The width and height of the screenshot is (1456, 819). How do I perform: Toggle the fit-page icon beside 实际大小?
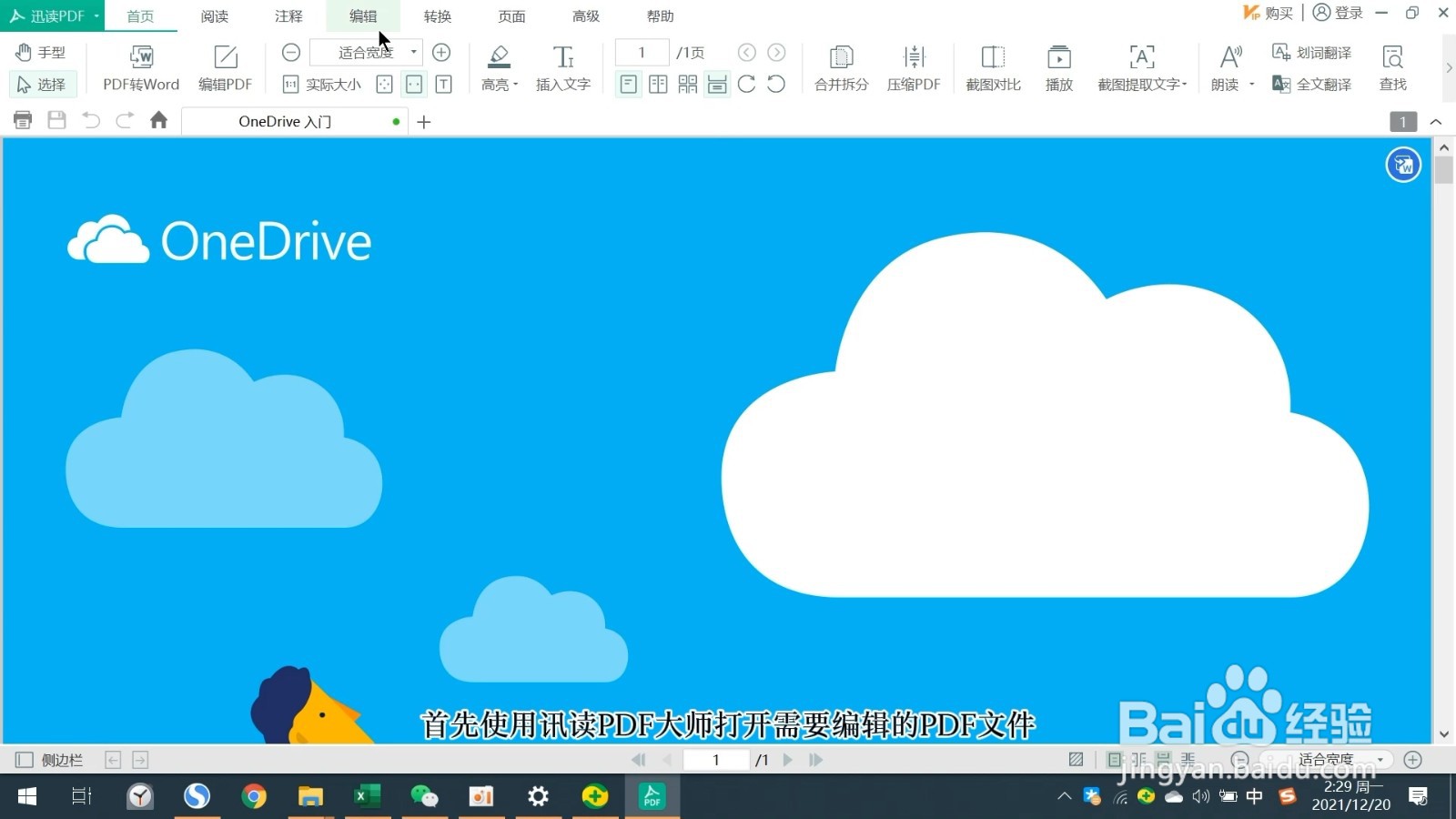(x=384, y=85)
